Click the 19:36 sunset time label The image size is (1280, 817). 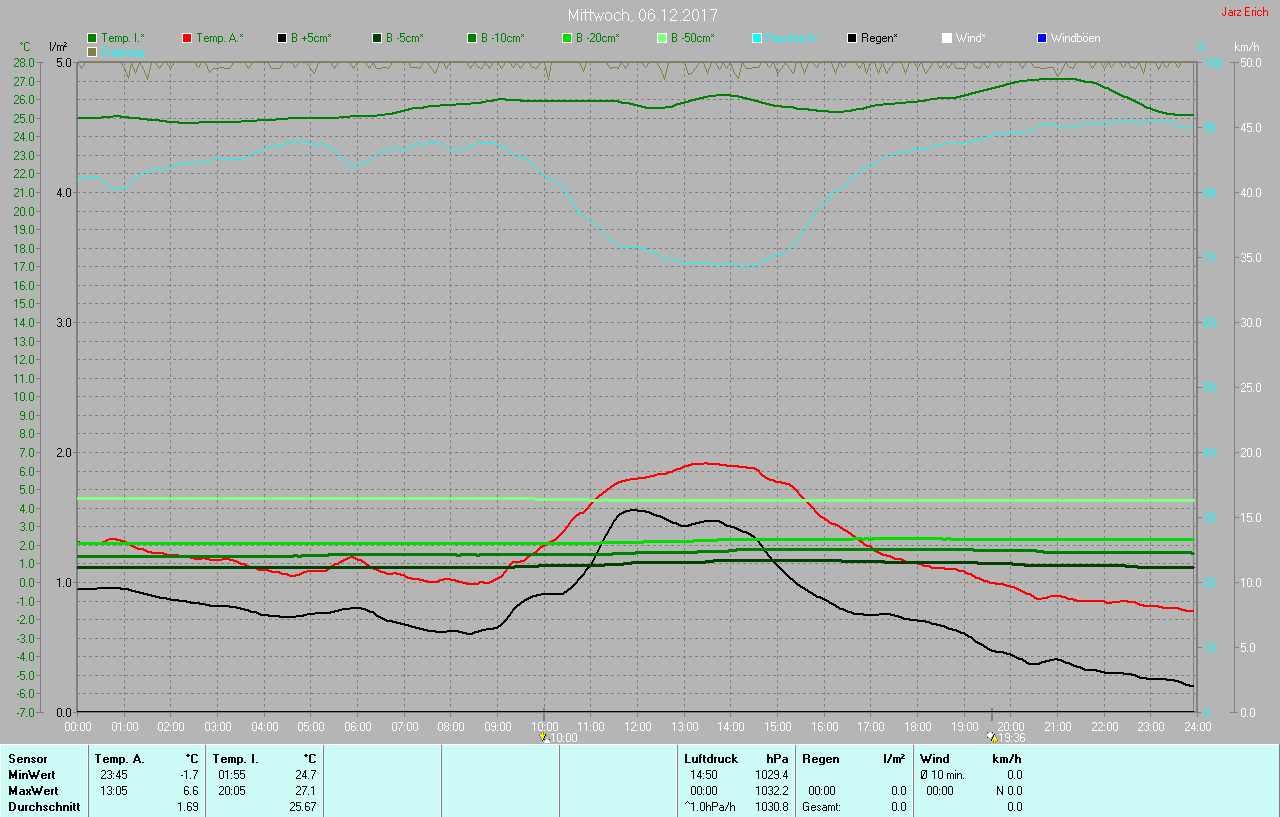tap(1012, 738)
